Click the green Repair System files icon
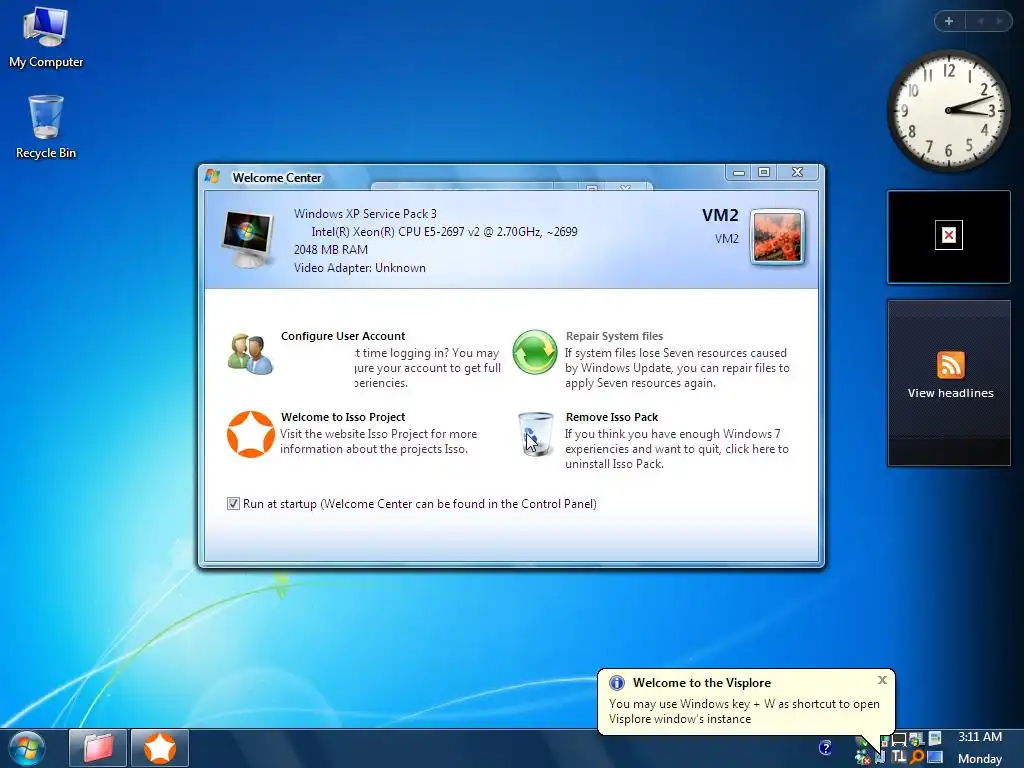1024x768 pixels. pos(534,352)
